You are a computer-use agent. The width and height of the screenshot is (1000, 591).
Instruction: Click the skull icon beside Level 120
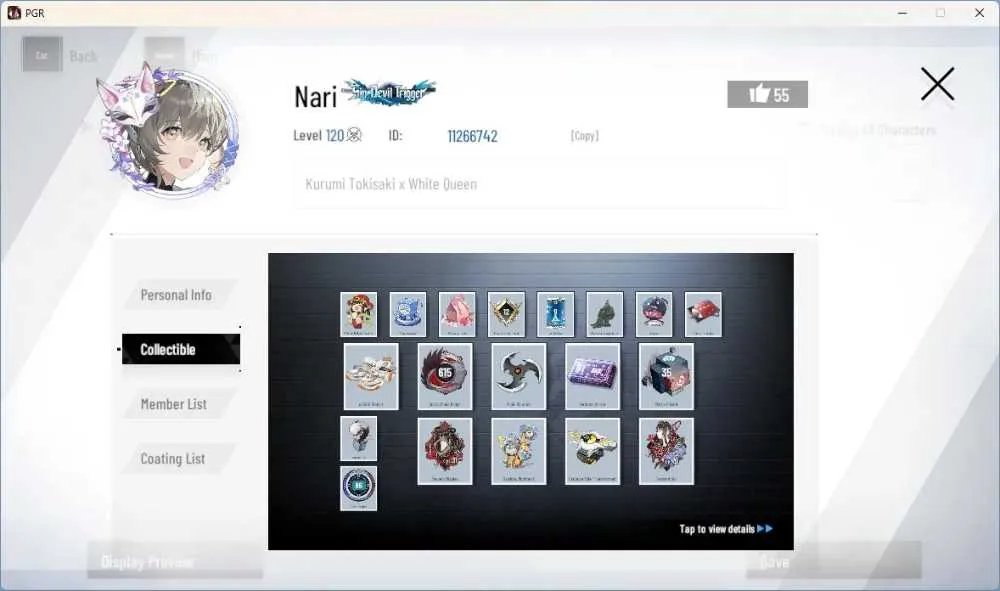(355, 135)
